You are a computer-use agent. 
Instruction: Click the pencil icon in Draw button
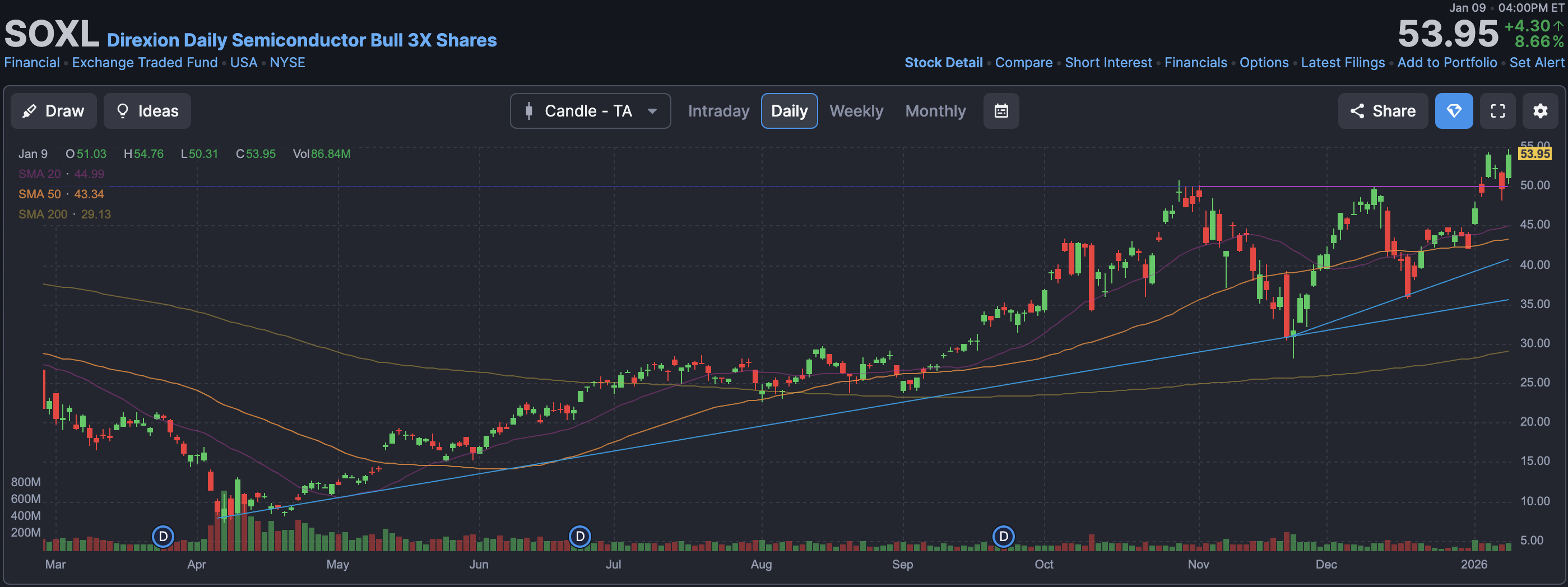[x=29, y=111]
